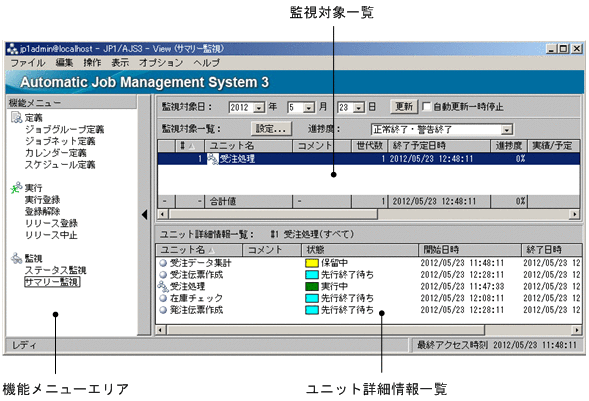The height and width of the screenshot is (401, 589).
Task: Select the 在庫チェック row text
Action: coord(196,298)
